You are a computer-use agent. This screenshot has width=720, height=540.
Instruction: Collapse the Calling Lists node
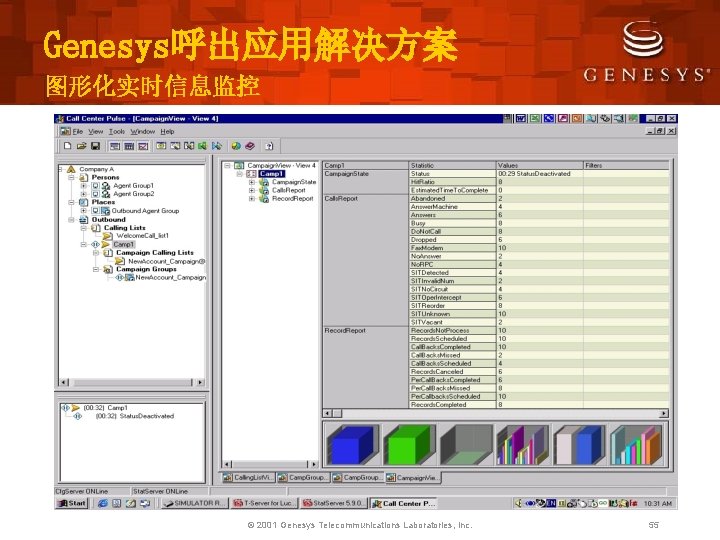[x=84, y=228]
